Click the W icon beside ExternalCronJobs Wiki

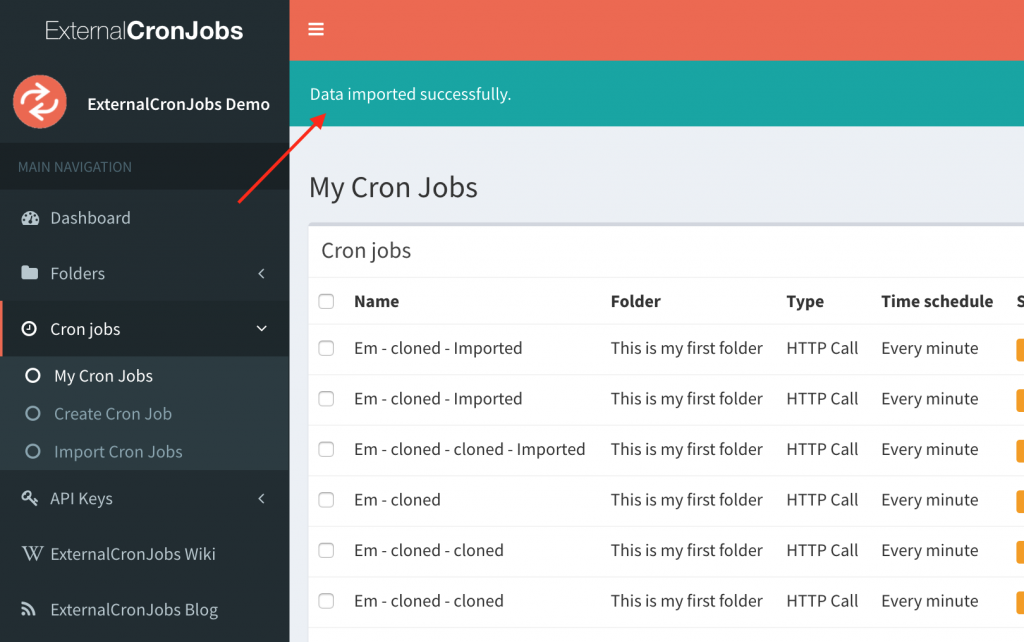[x=32, y=554]
